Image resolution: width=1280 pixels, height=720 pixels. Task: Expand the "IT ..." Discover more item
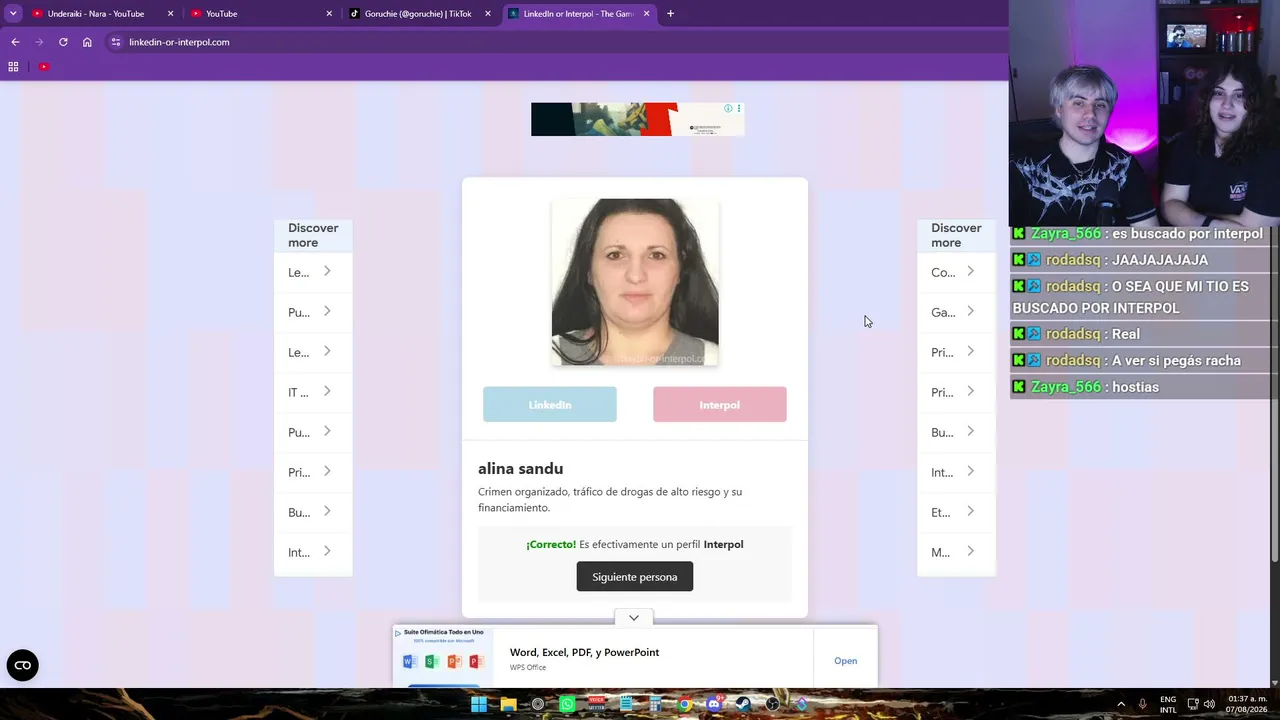click(x=313, y=392)
